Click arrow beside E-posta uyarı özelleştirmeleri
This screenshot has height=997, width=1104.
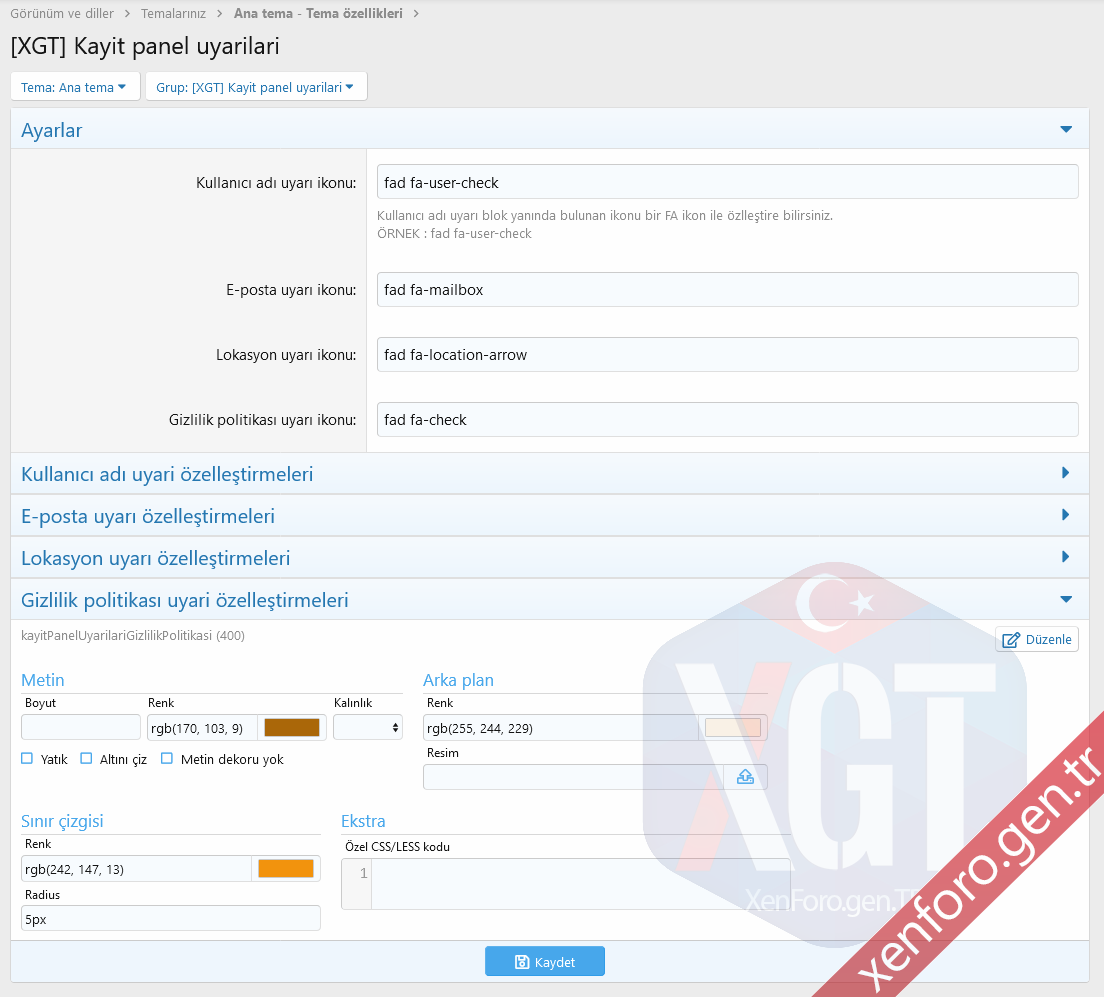tap(1066, 515)
